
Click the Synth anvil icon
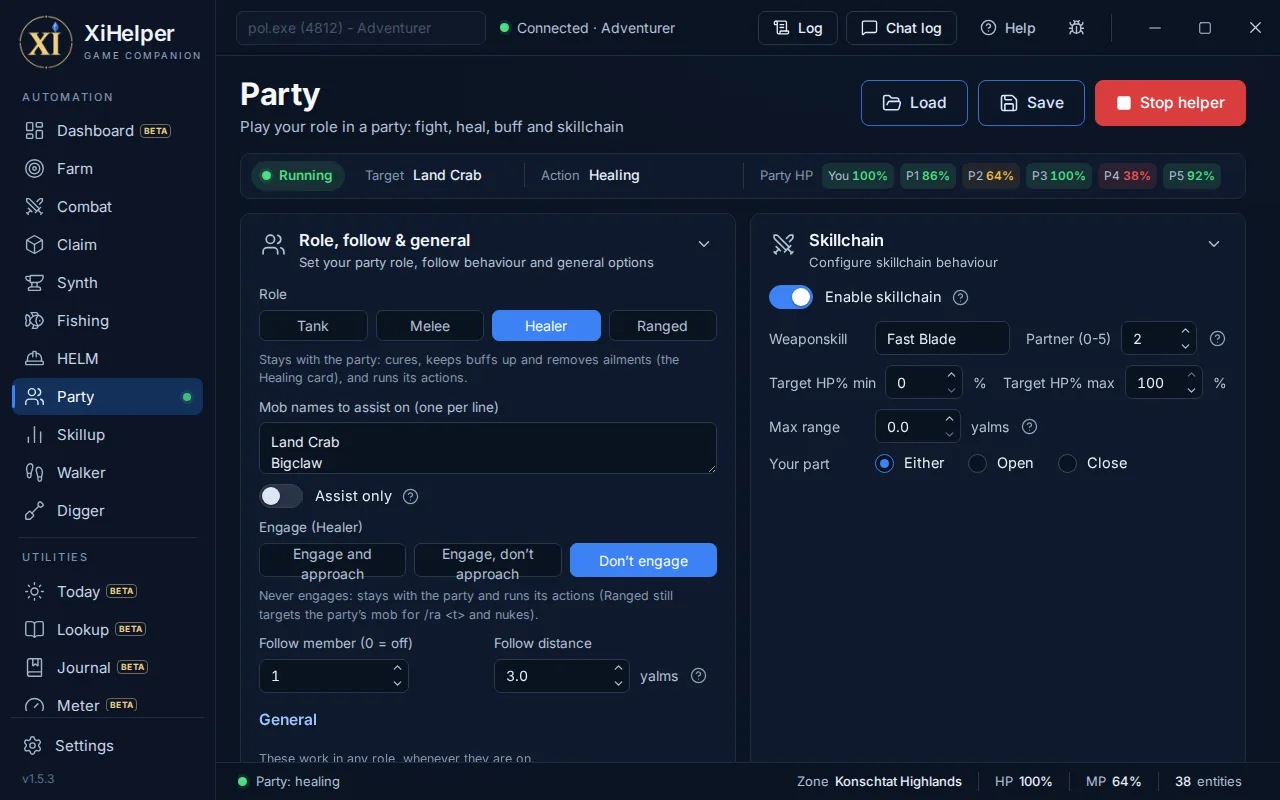pyautogui.click(x=35, y=283)
